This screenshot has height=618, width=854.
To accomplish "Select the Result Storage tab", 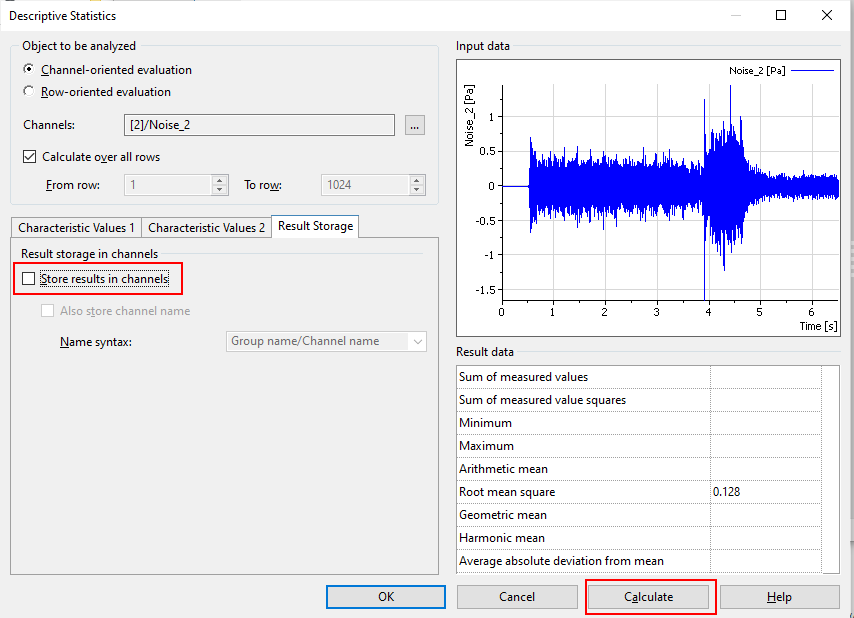I will pos(315,226).
